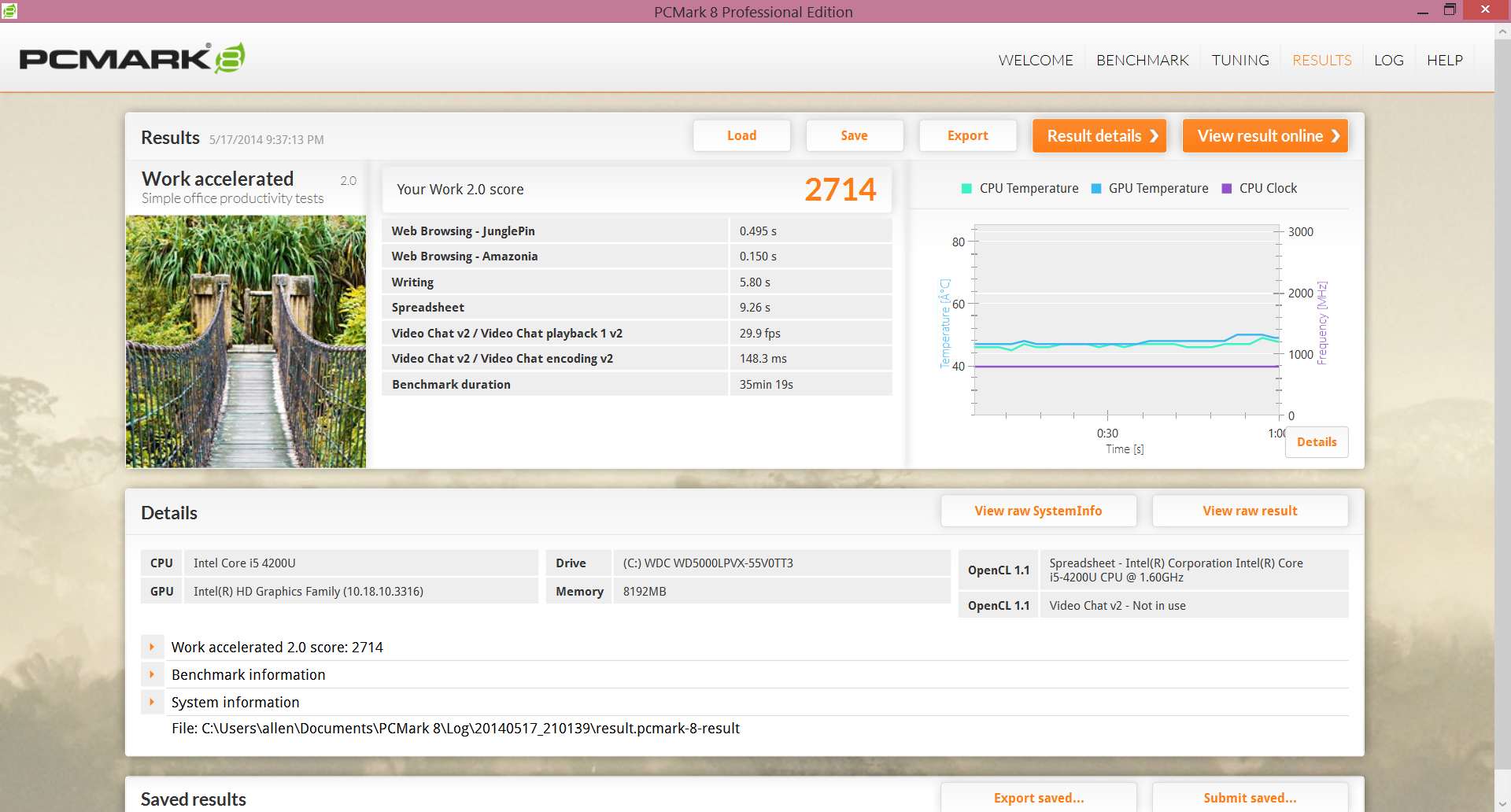Click the scroll up arrow
This screenshot has width=1511, height=812.
1502,32
